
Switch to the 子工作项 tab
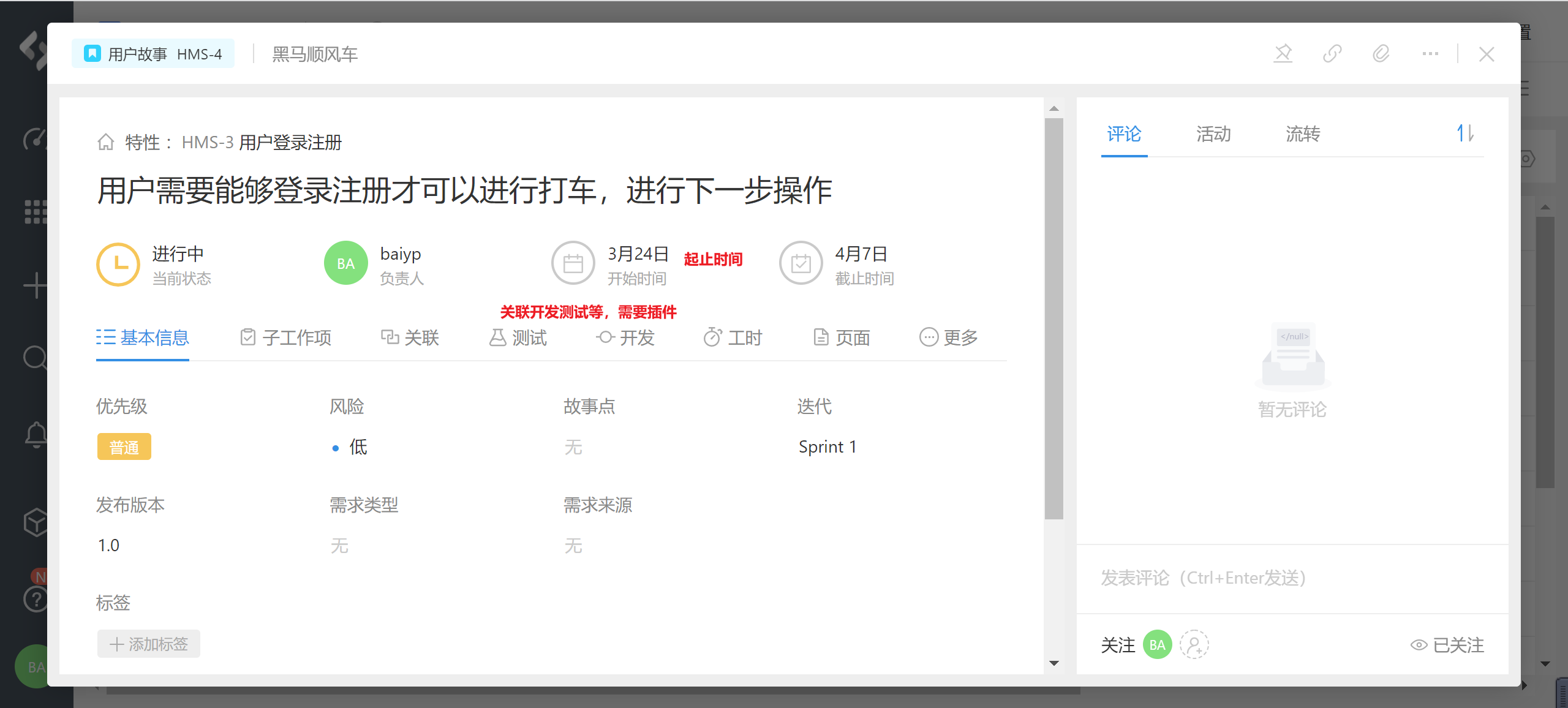coord(285,337)
